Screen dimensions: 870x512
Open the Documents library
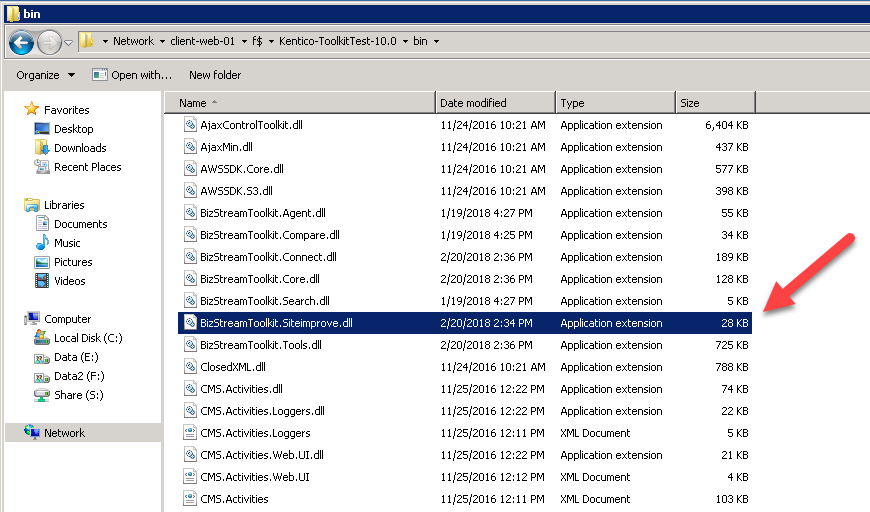[x=80, y=224]
